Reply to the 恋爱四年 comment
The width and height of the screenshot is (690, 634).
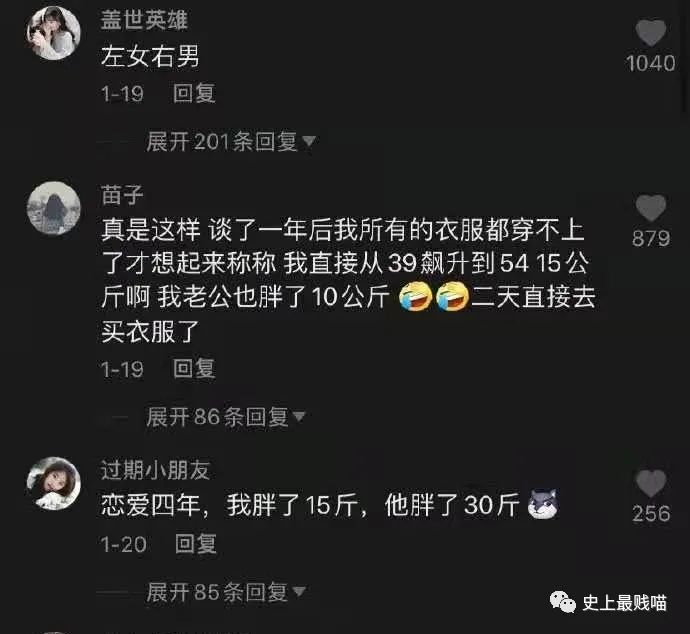pyautogui.click(x=196, y=544)
